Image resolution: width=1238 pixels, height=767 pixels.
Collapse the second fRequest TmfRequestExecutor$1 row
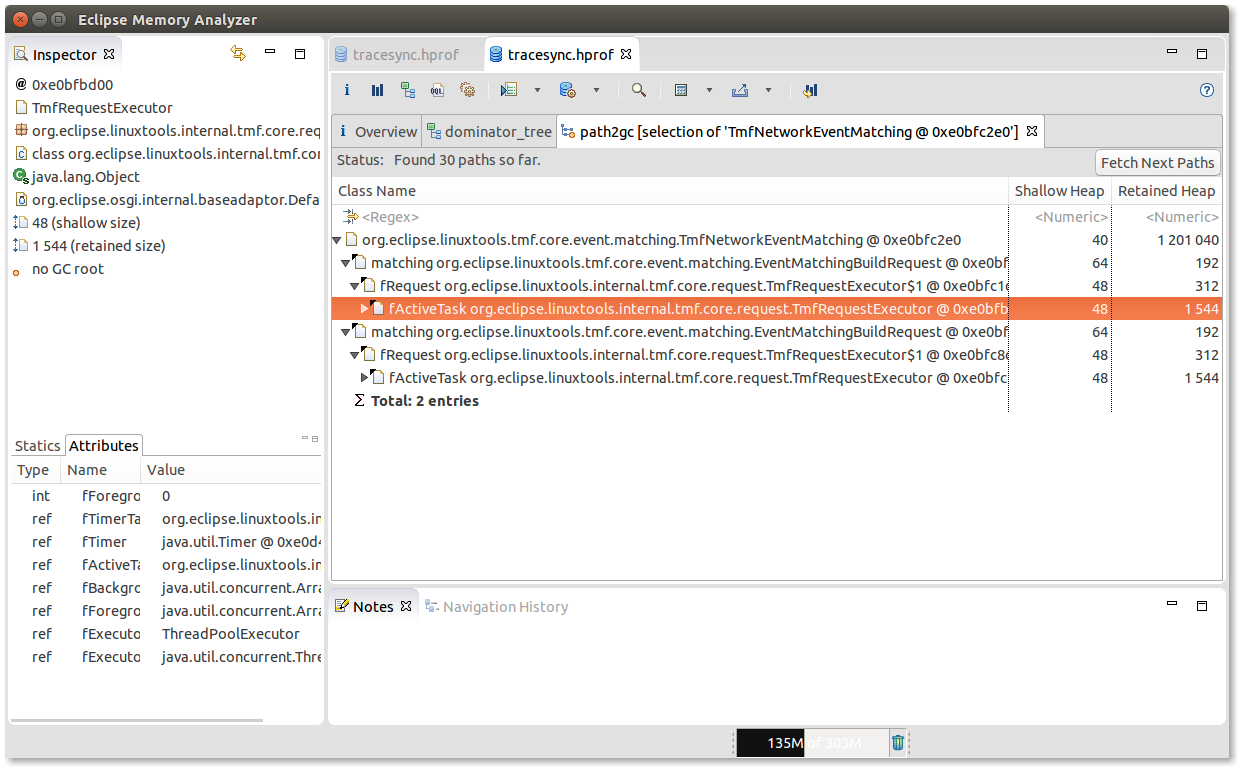tap(355, 355)
